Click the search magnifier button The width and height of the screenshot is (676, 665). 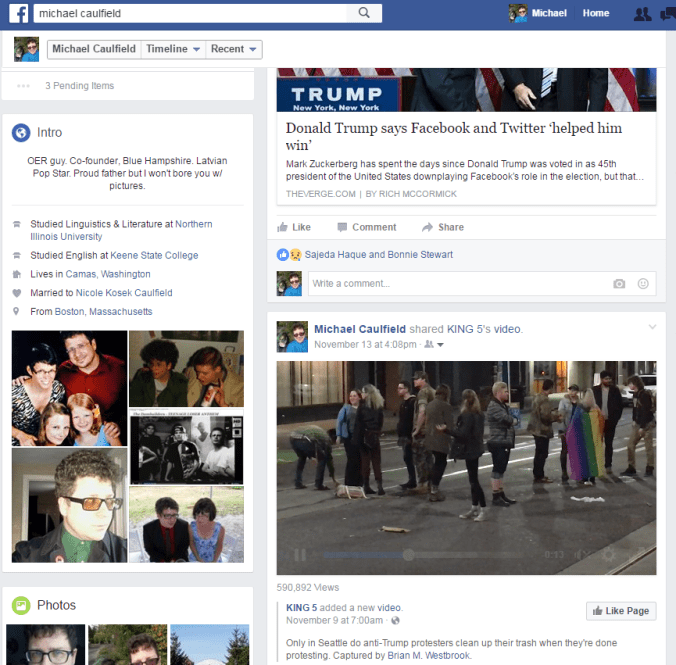pos(364,13)
